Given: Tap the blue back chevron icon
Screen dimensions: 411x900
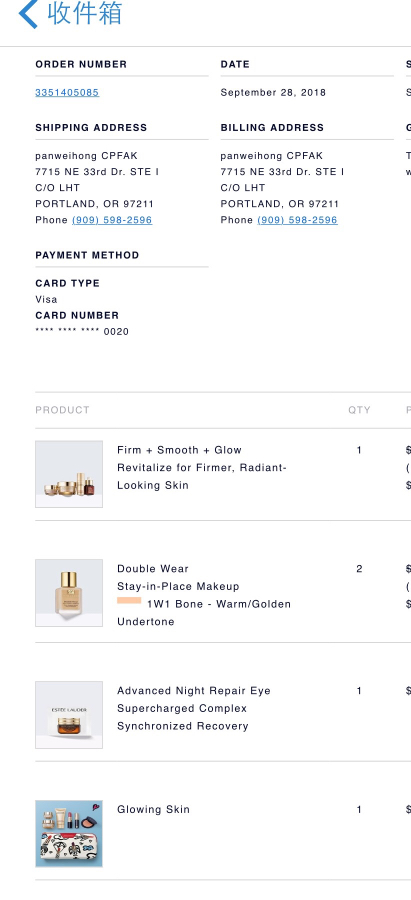Looking at the screenshot, I should (x=28, y=13).
